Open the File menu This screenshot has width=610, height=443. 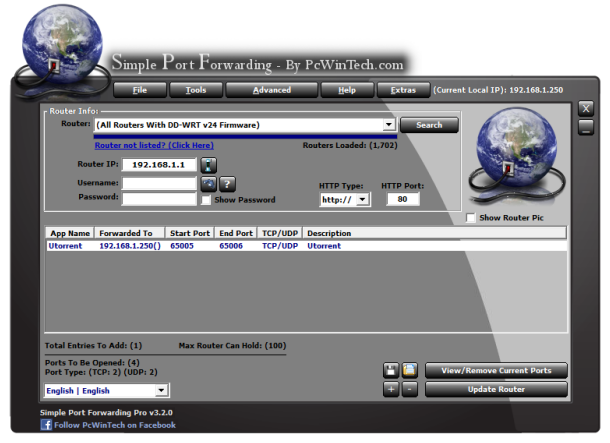pyautogui.click(x=140, y=90)
